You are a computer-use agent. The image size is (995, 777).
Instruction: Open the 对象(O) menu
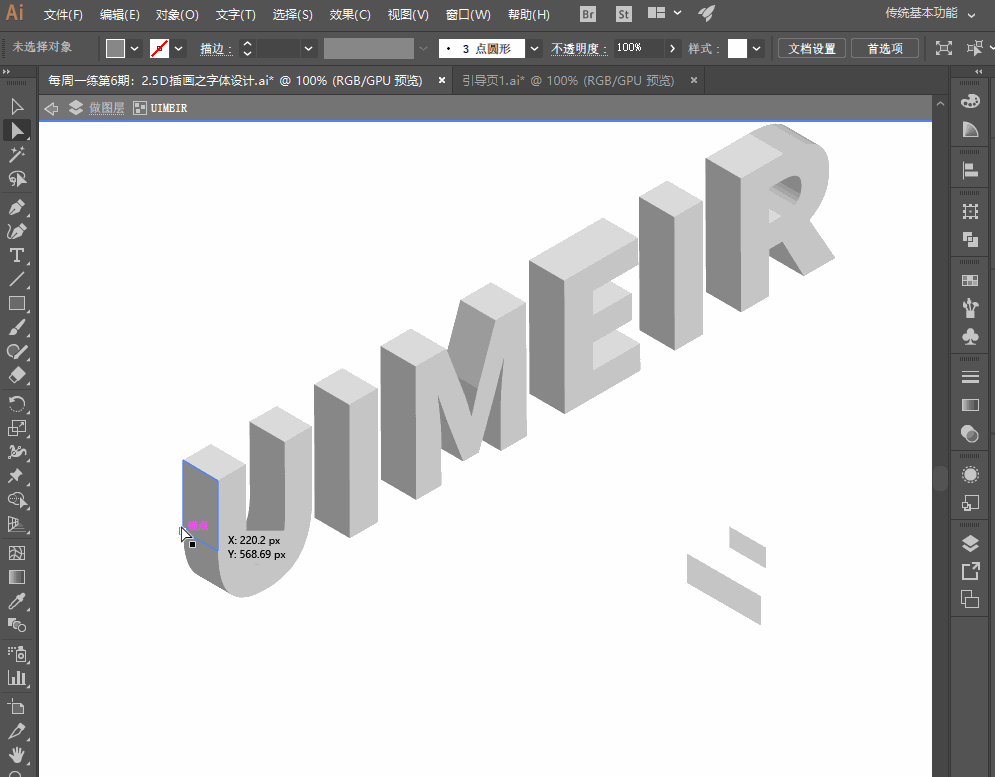pyautogui.click(x=177, y=15)
